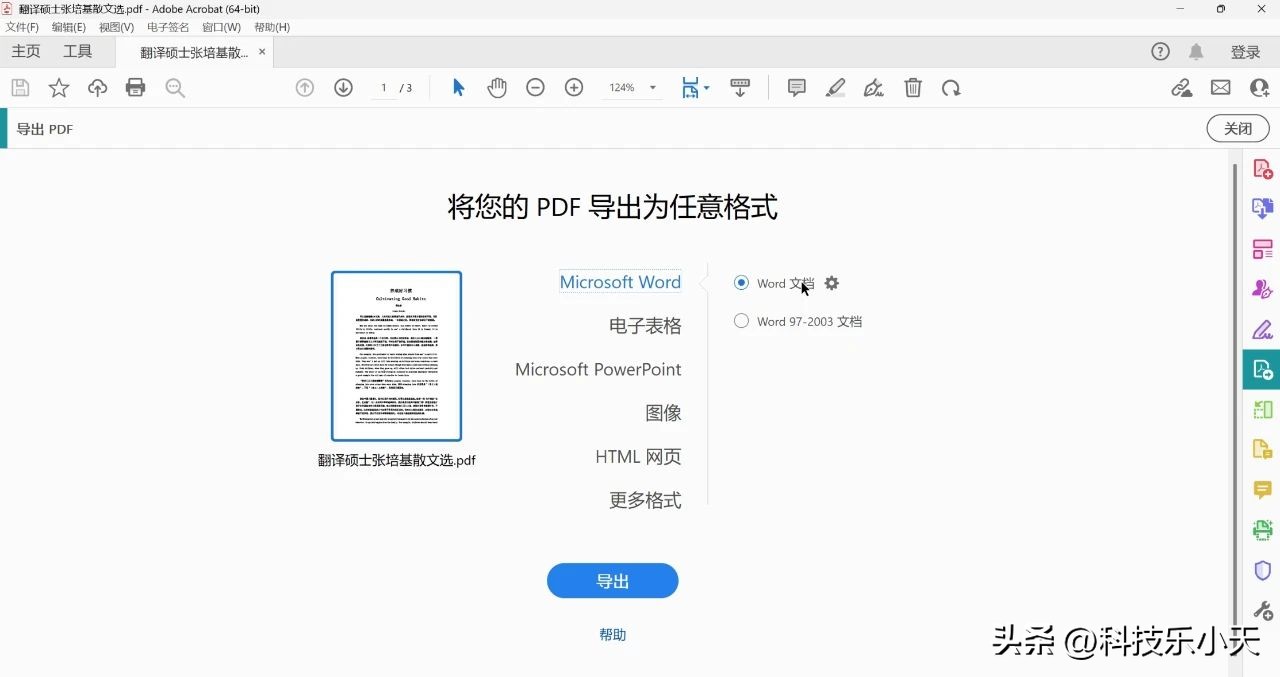Image resolution: width=1280 pixels, height=677 pixels.
Task: Click the PDF document thumbnail preview
Action: [396, 355]
